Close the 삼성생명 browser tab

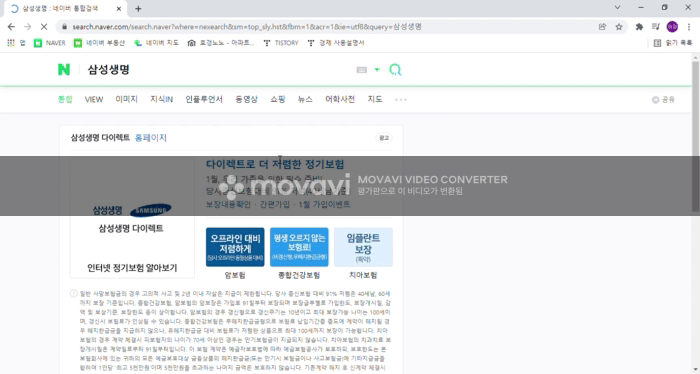(x=119, y=8)
